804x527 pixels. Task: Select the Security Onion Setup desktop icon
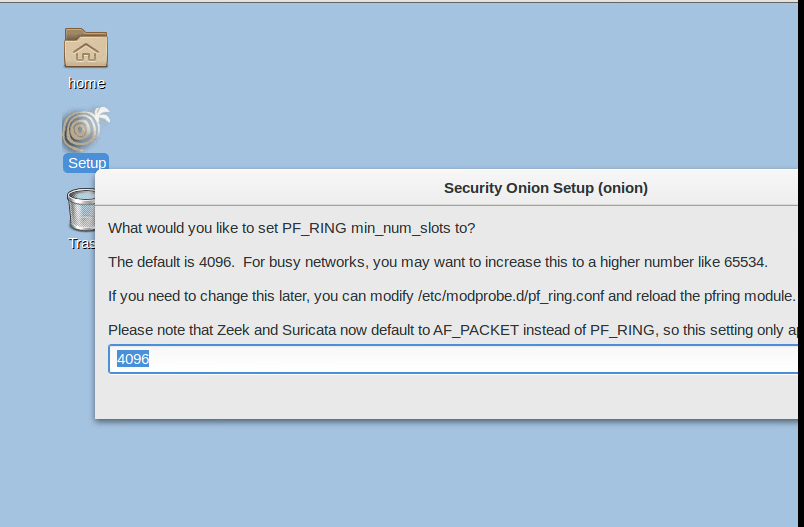[x=86, y=130]
